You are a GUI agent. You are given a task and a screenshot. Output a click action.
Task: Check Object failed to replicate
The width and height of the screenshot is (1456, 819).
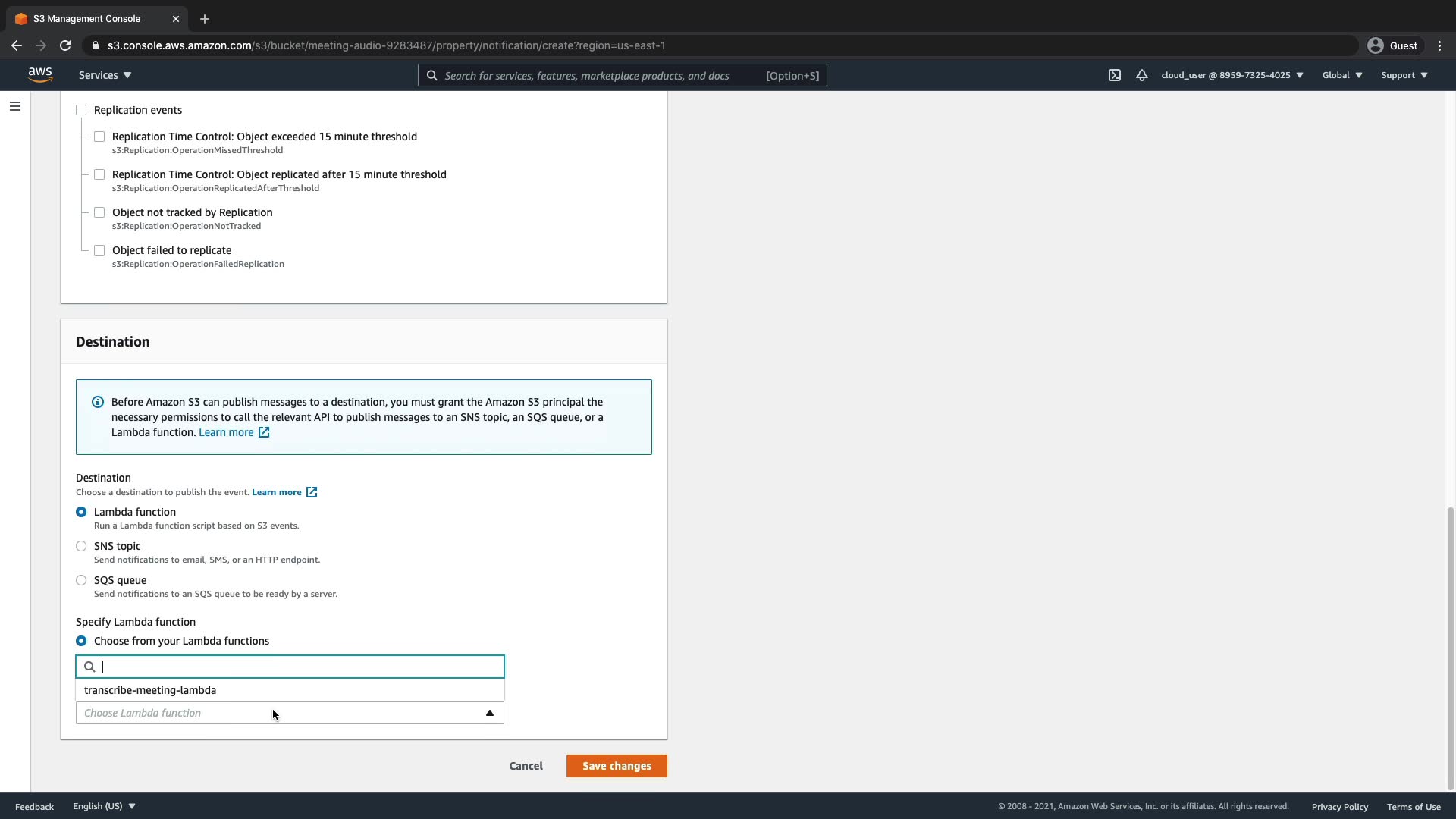tap(99, 250)
